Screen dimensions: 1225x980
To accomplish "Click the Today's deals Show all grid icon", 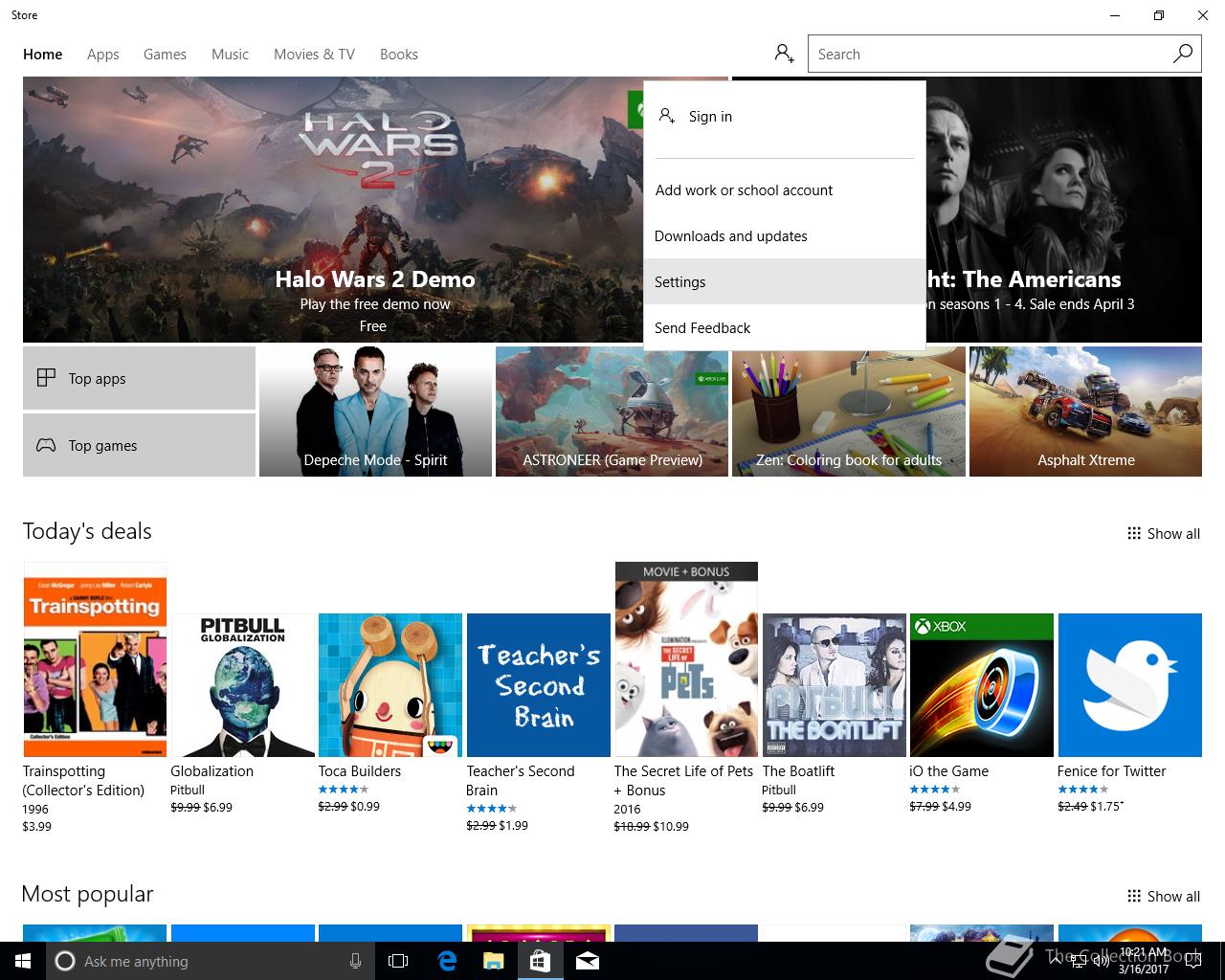I will coord(1134,533).
